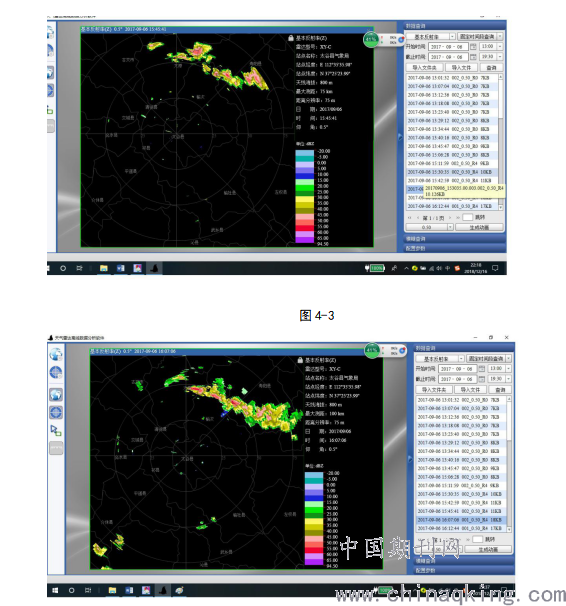Collapse the side panel via arrow in lower window
Screen dimensions: 566x606
click(x=410, y=459)
